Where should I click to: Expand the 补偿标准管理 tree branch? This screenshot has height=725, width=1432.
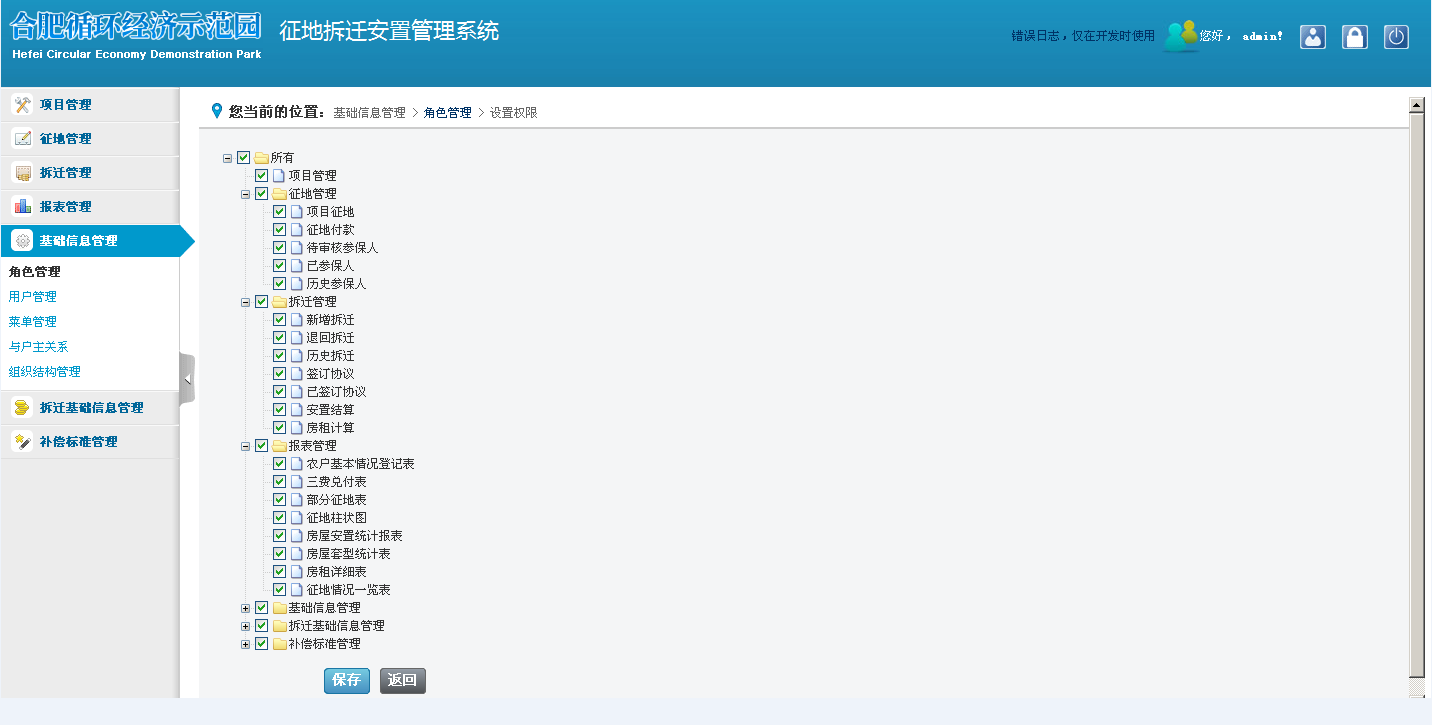pos(246,644)
